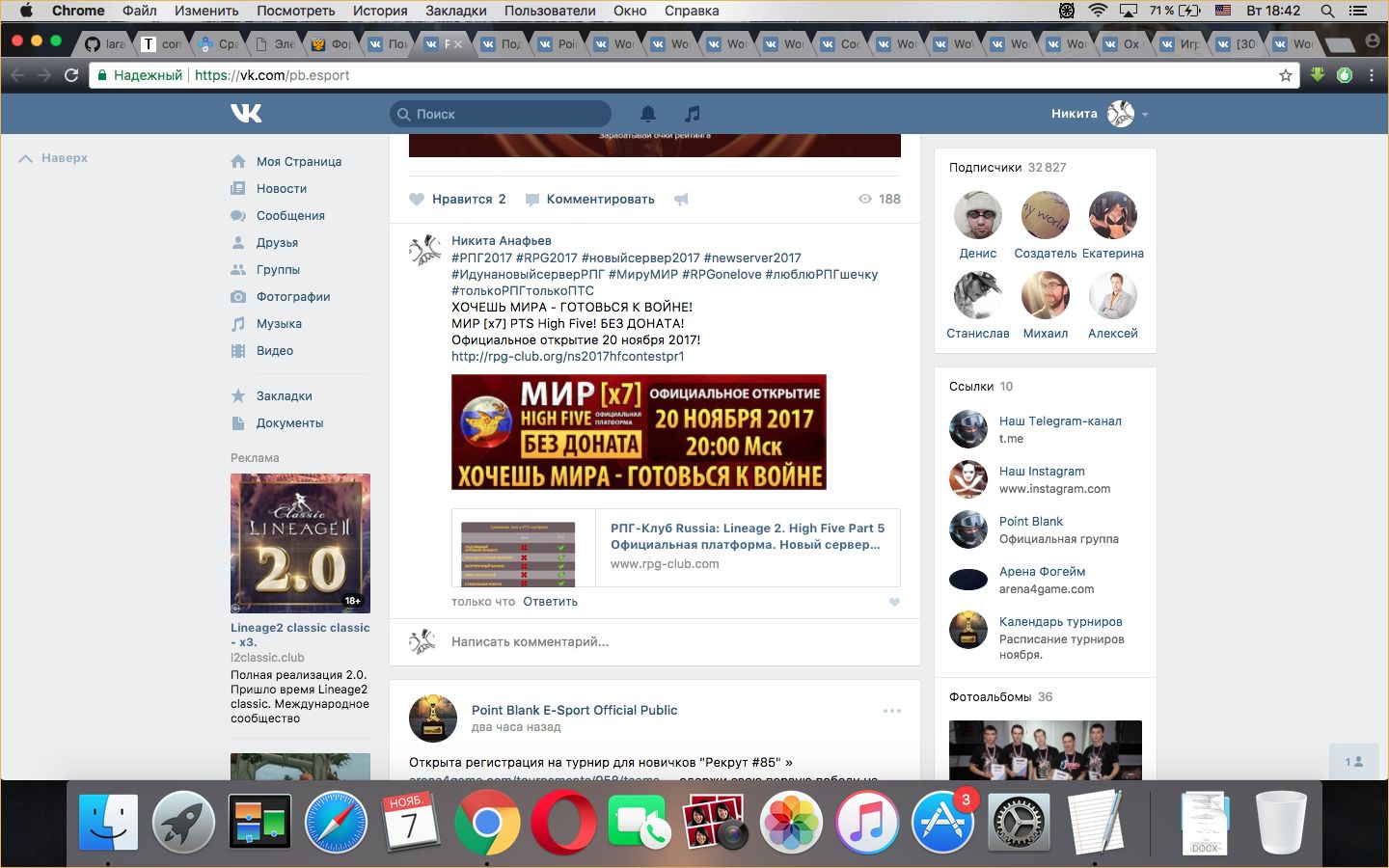The width and height of the screenshot is (1389, 868).
Task: Open Spotlight search in menu bar
Action: [x=1327, y=12]
